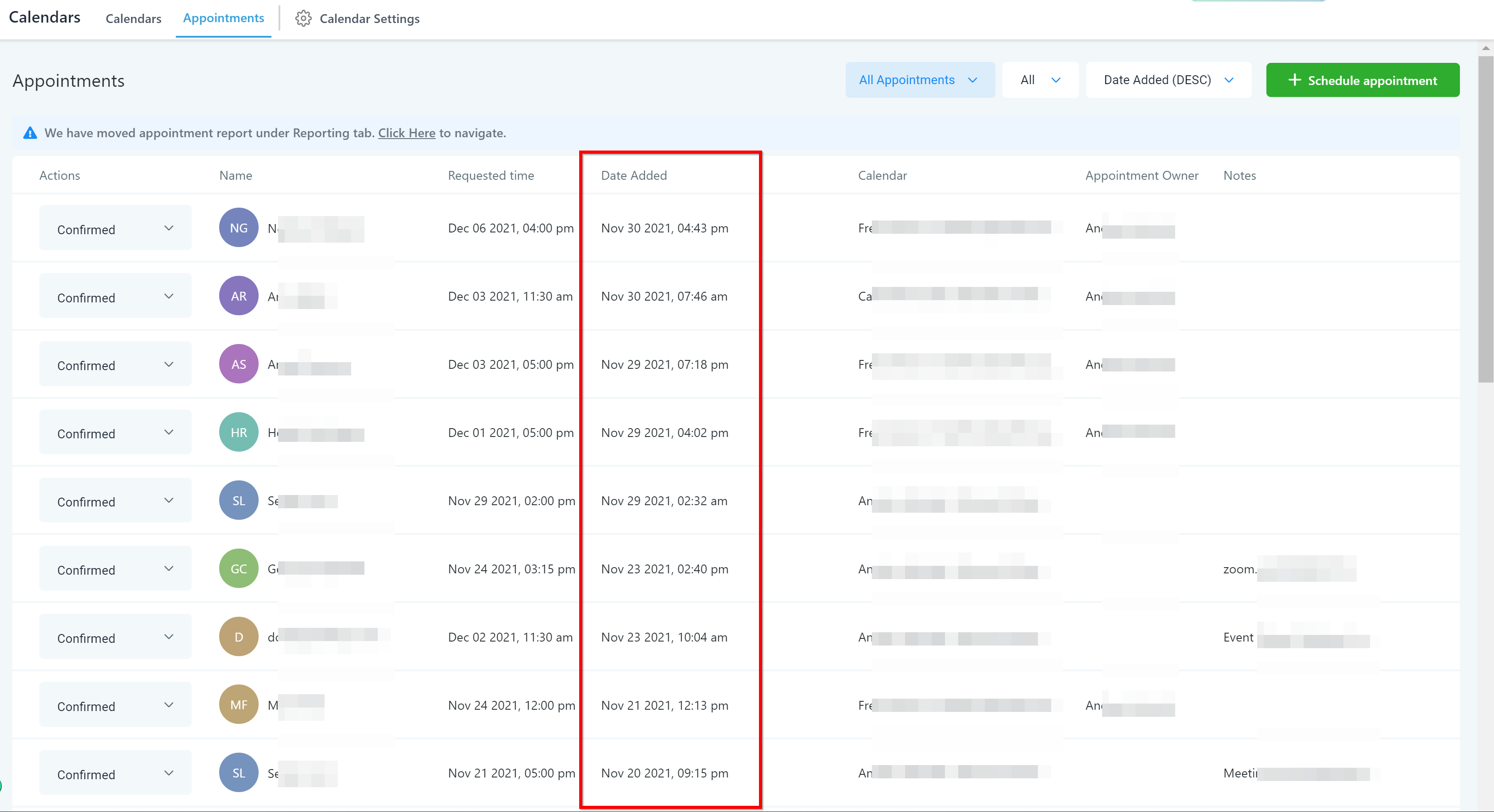This screenshot has height=812, width=1494.
Task: Click the teal HR contact avatar
Action: point(238,433)
